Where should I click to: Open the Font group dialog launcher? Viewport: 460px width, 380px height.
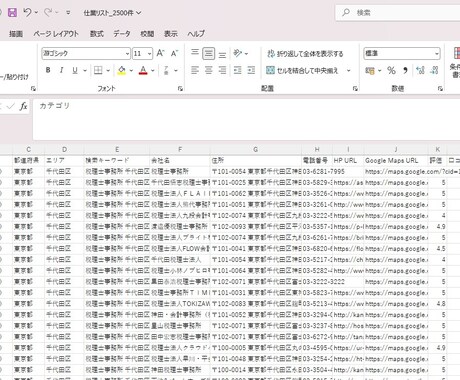180,88
